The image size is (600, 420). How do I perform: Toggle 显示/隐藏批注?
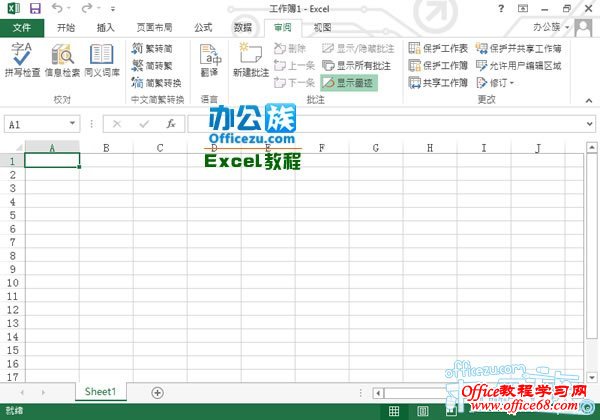pos(358,49)
